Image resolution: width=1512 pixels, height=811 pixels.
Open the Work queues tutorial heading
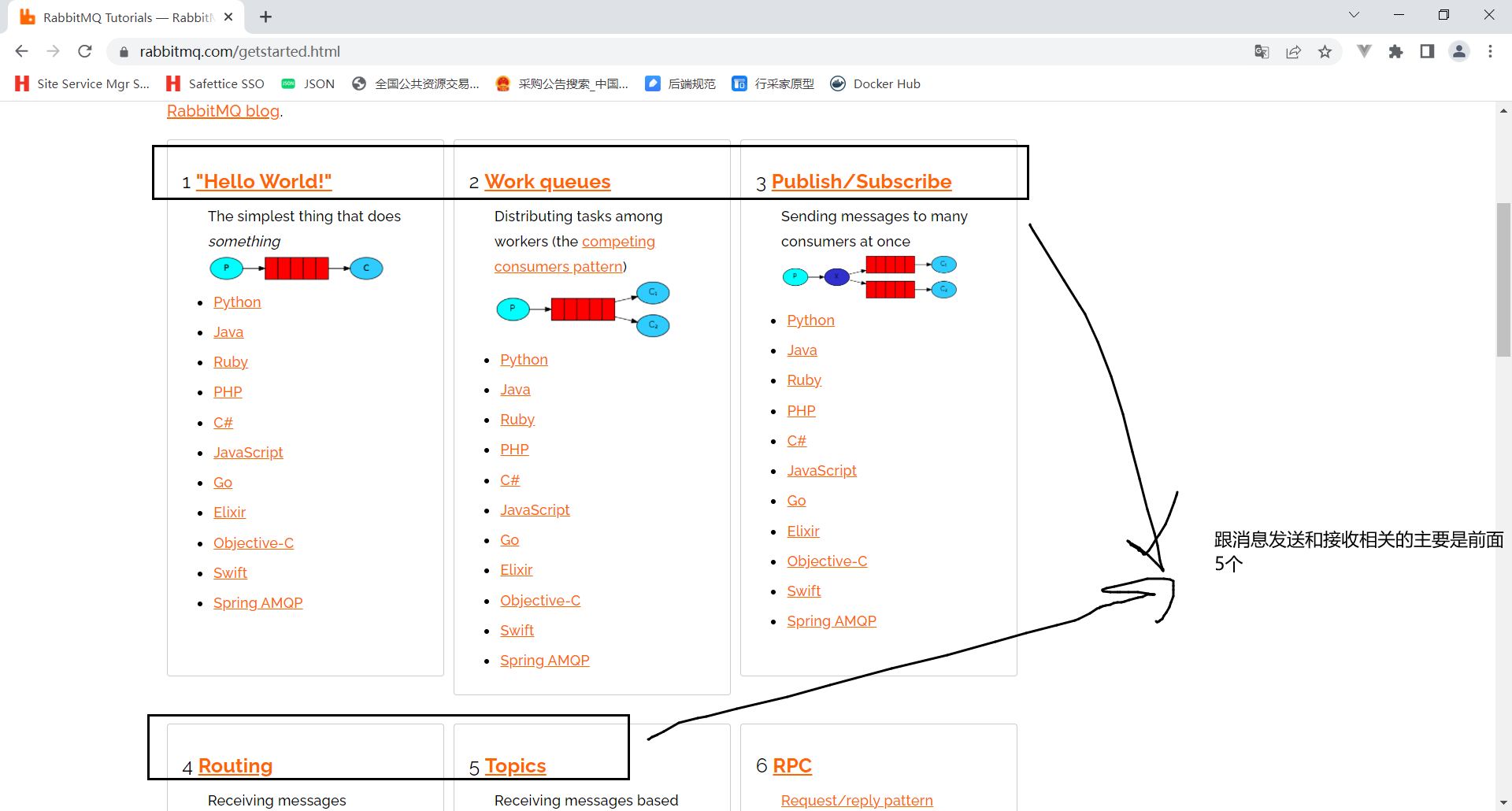[x=547, y=181]
